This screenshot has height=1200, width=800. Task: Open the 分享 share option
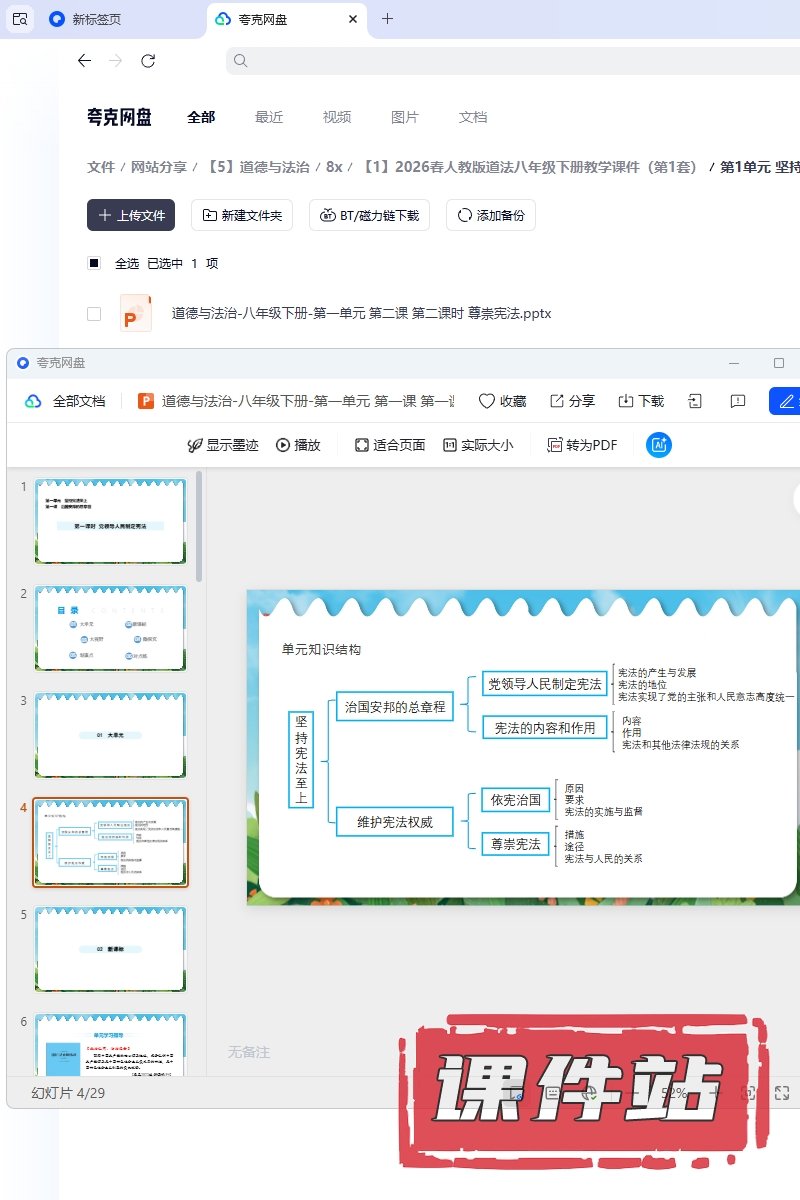572,401
